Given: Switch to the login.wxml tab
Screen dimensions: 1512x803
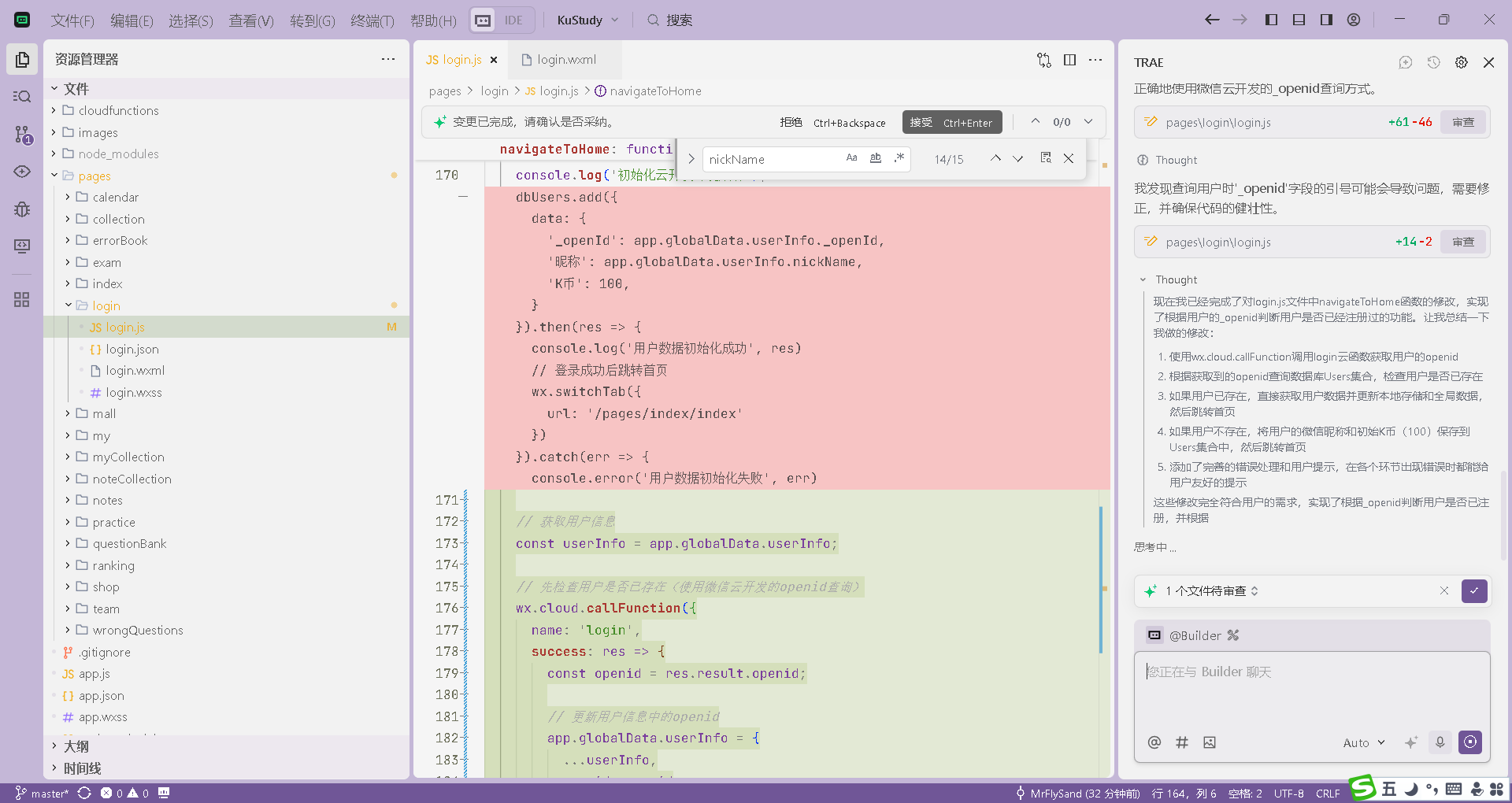Looking at the screenshot, I should pyautogui.click(x=565, y=60).
